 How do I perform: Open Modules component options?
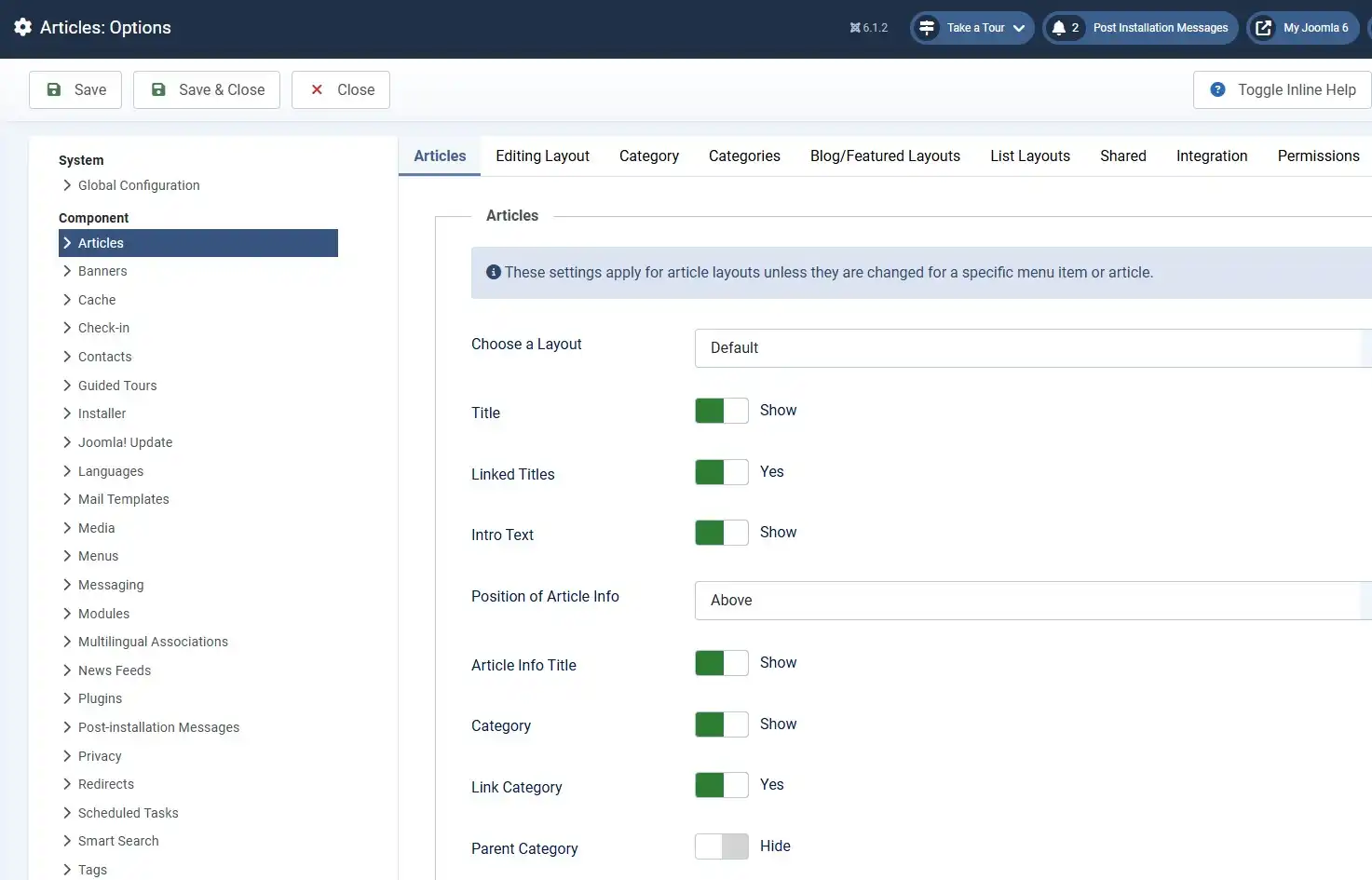coord(103,614)
